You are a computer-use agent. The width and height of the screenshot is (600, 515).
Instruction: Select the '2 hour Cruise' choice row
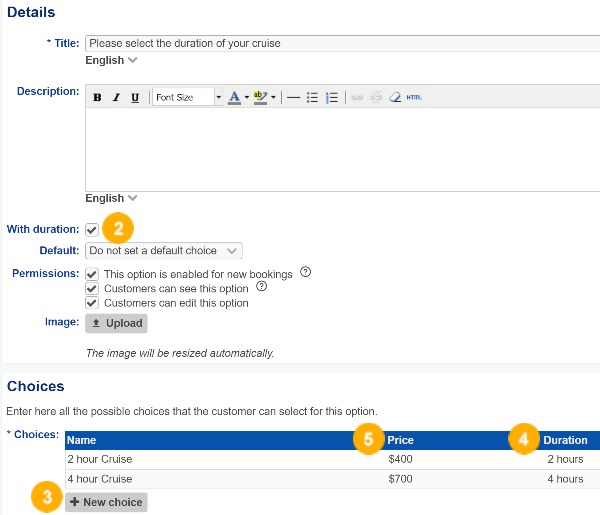click(333, 460)
